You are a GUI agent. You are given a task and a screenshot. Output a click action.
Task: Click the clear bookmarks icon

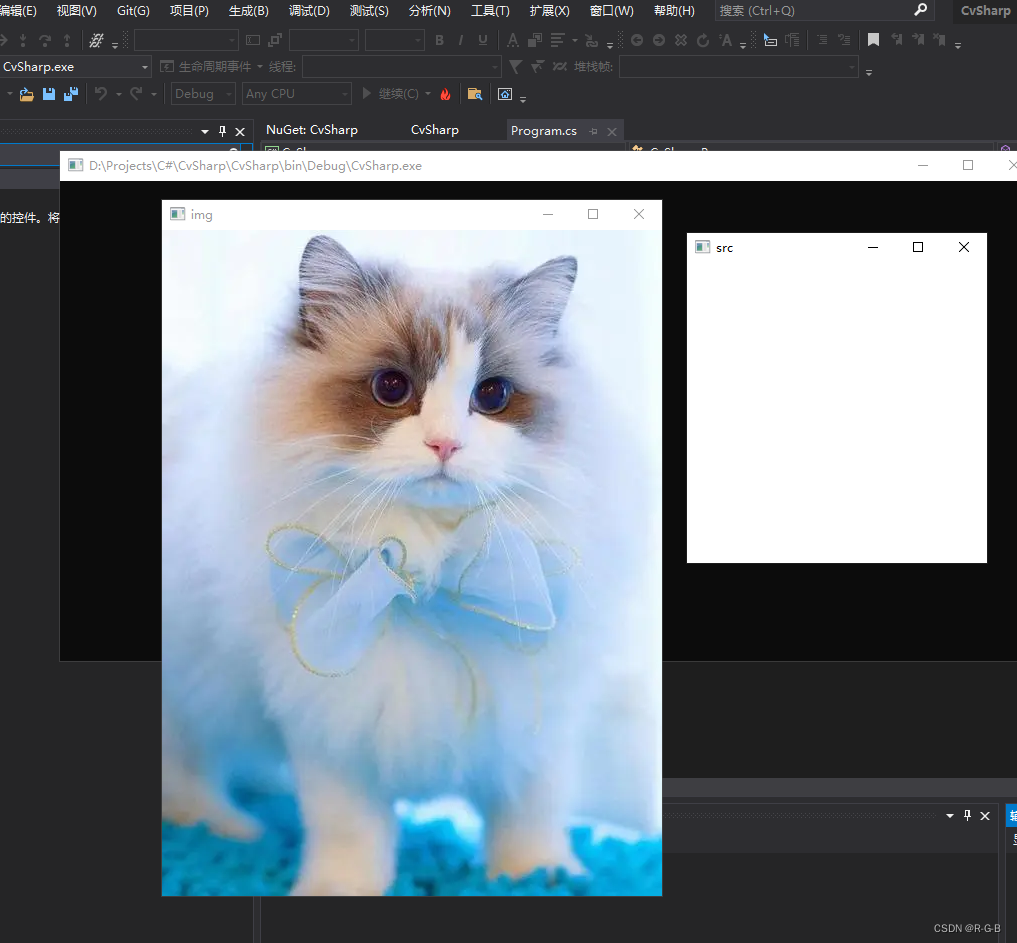[x=939, y=40]
